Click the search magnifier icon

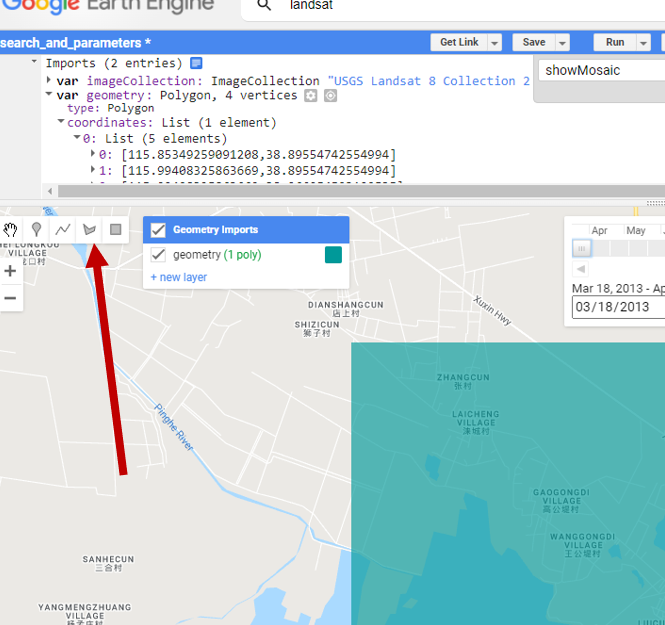point(264,5)
